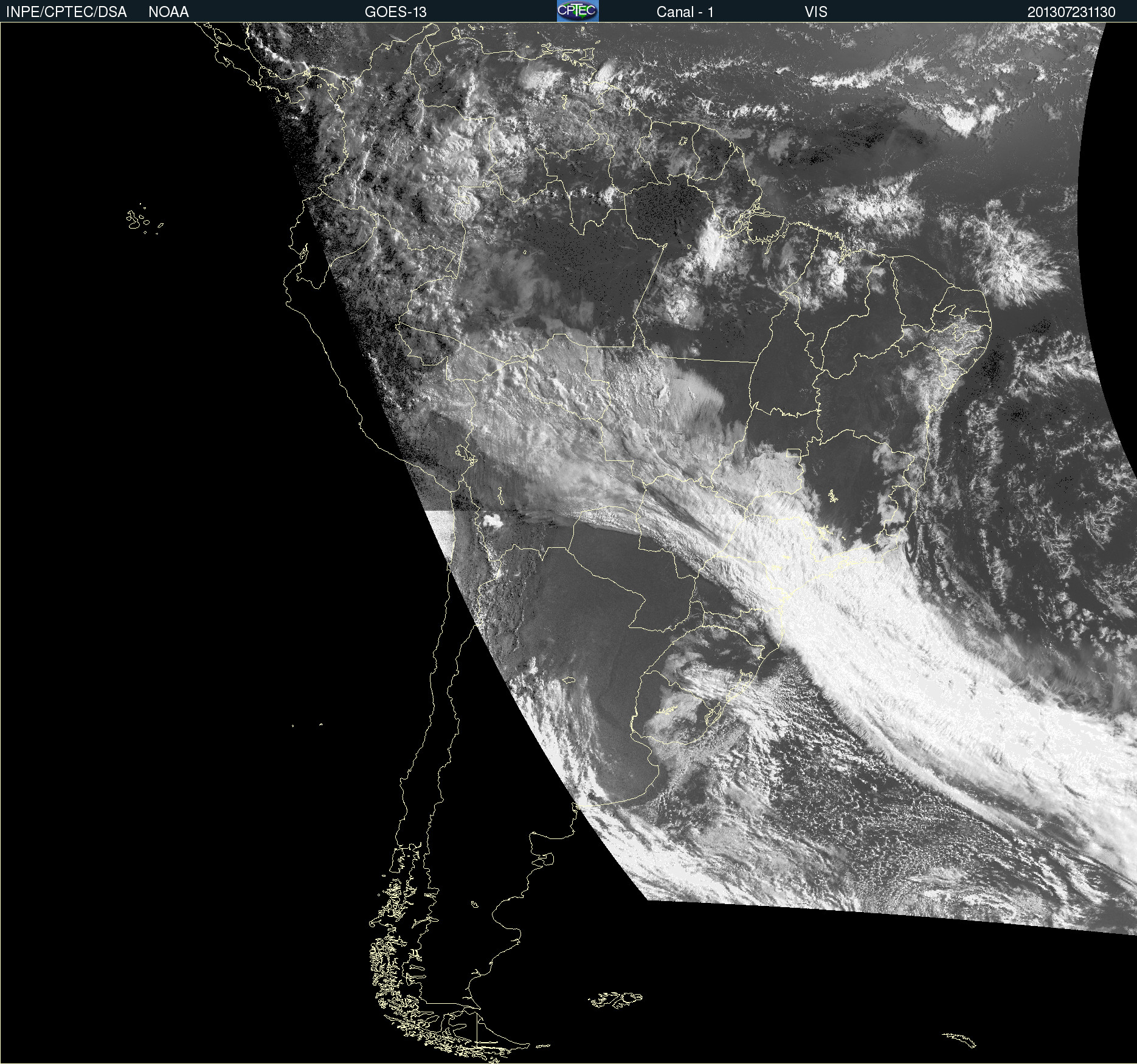
Task: Click the South Georgia island outline
Action: click(x=959, y=1040)
